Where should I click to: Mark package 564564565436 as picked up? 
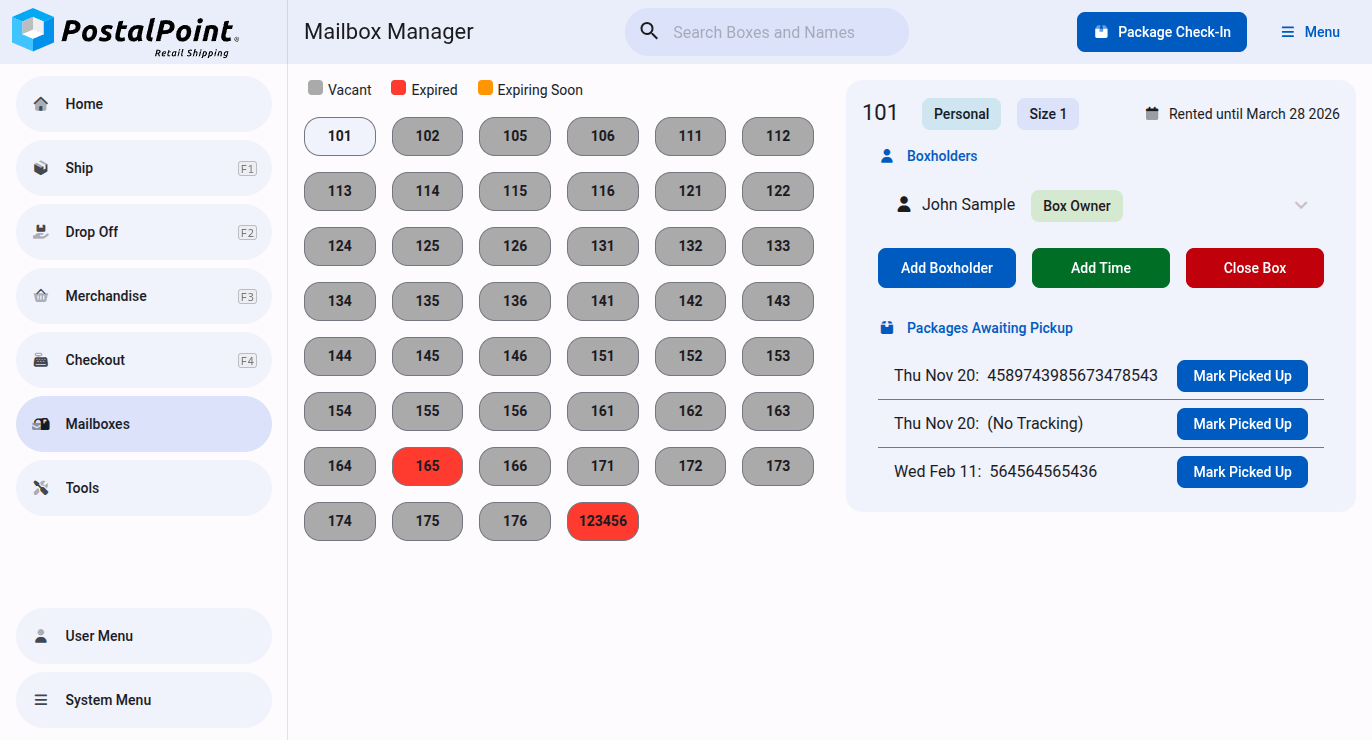(1241, 472)
